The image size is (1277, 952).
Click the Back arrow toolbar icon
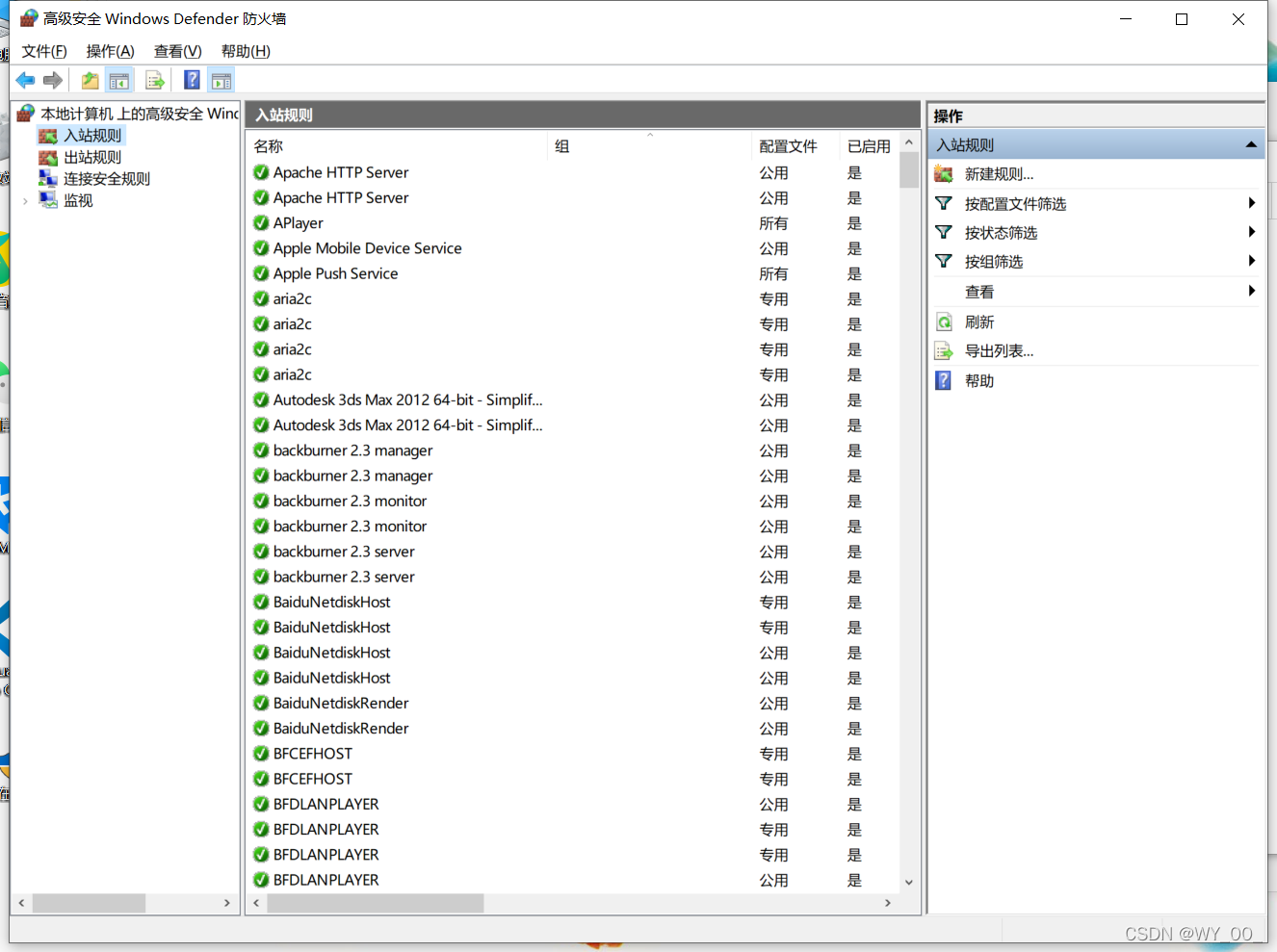[x=25, y=81]
